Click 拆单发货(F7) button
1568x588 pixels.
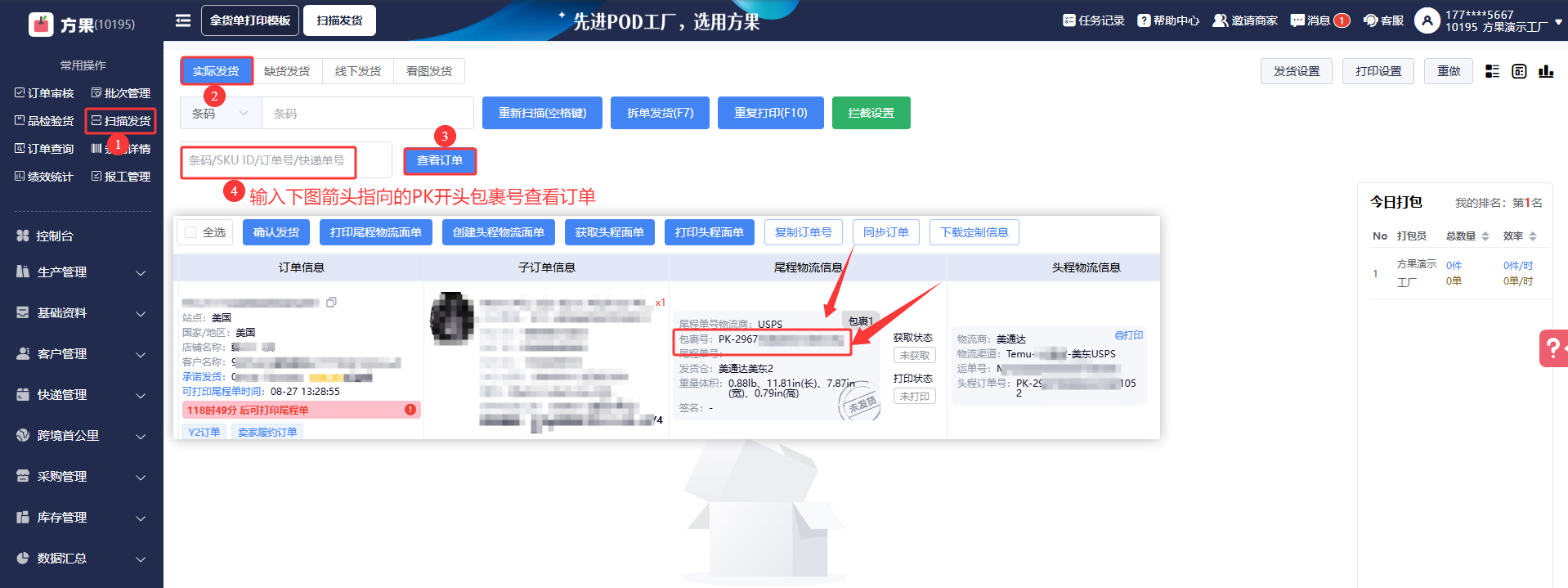660,113
